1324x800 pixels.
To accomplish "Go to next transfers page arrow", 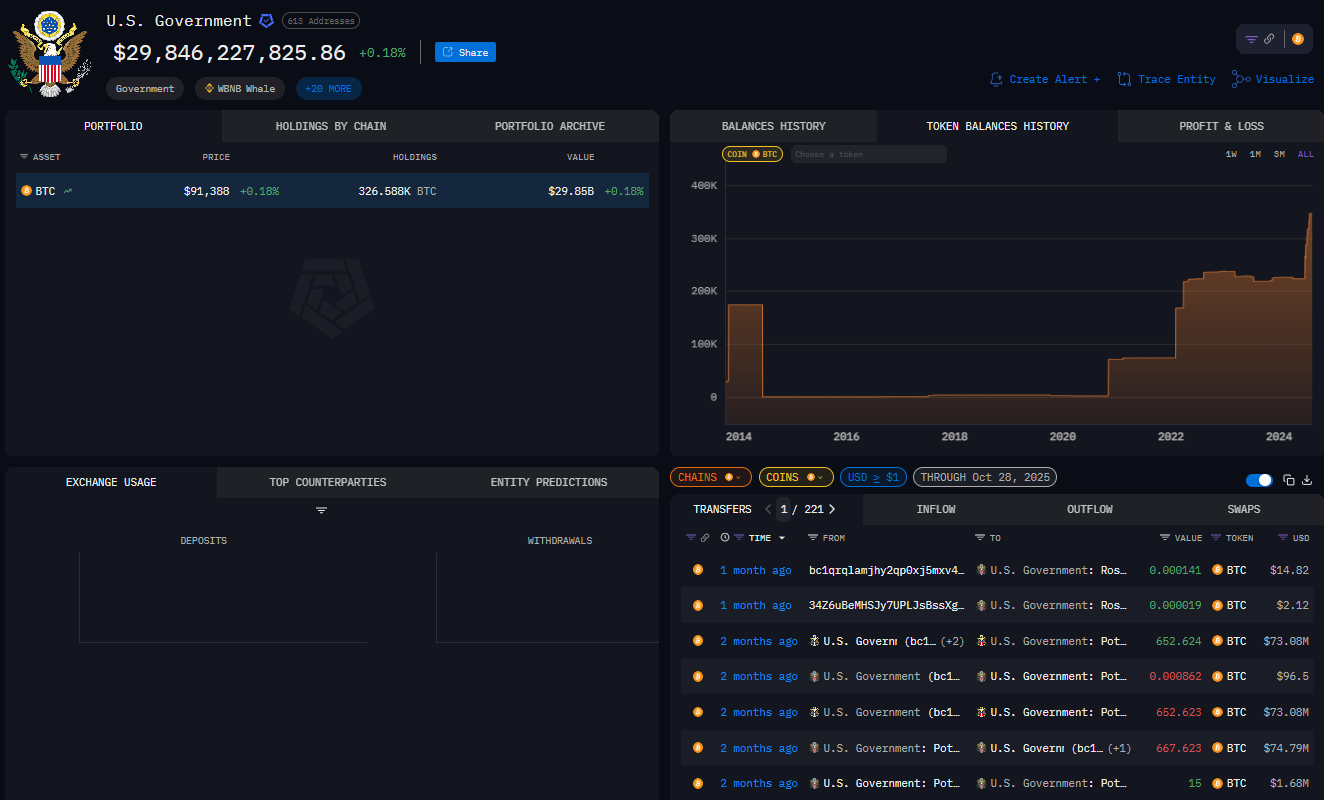I will click(832, 509).
